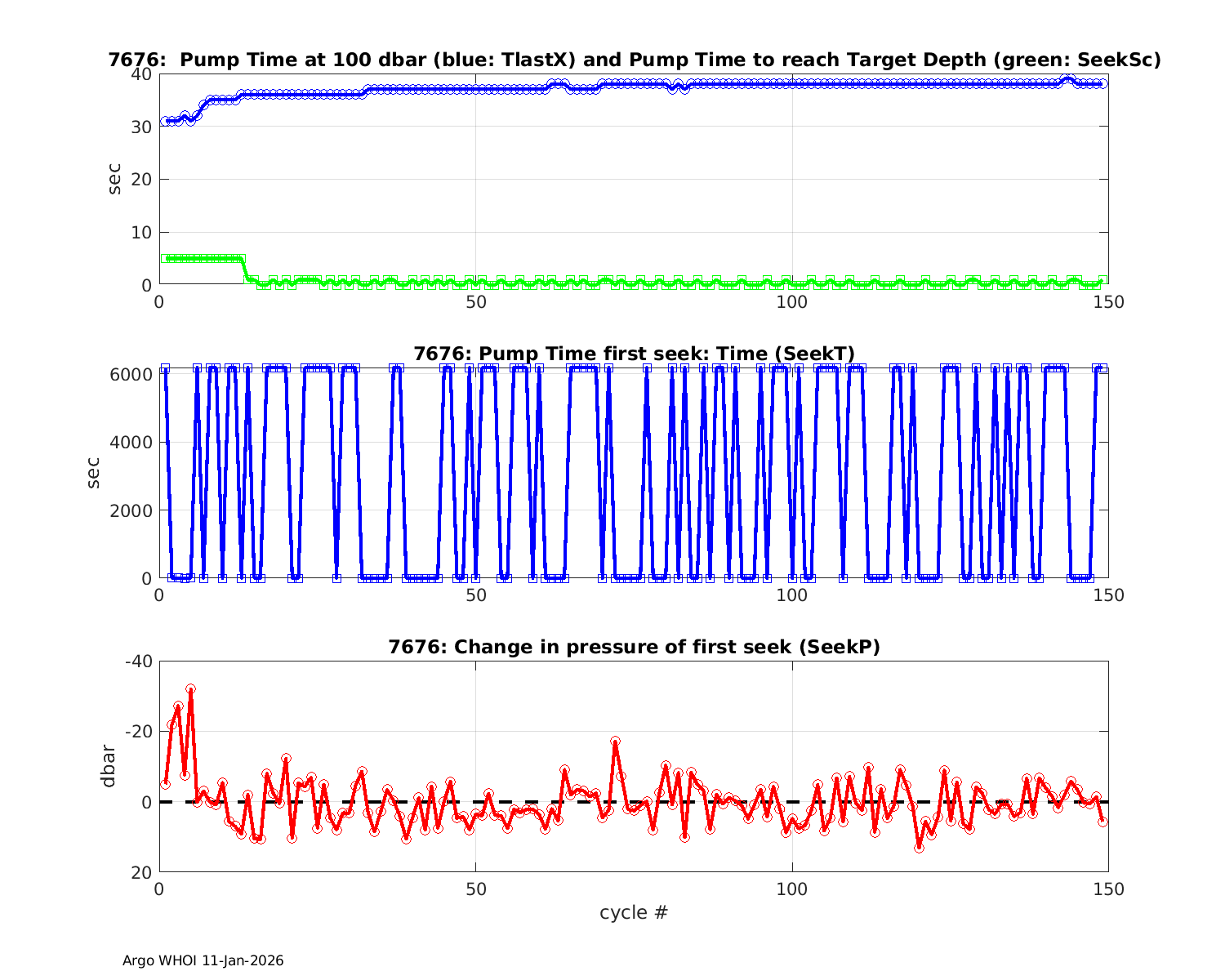This screenshot has height=980, width=1225.
Task: Click the 'sec' y-axis label of middle plot
Action: (x=94, y=473)
